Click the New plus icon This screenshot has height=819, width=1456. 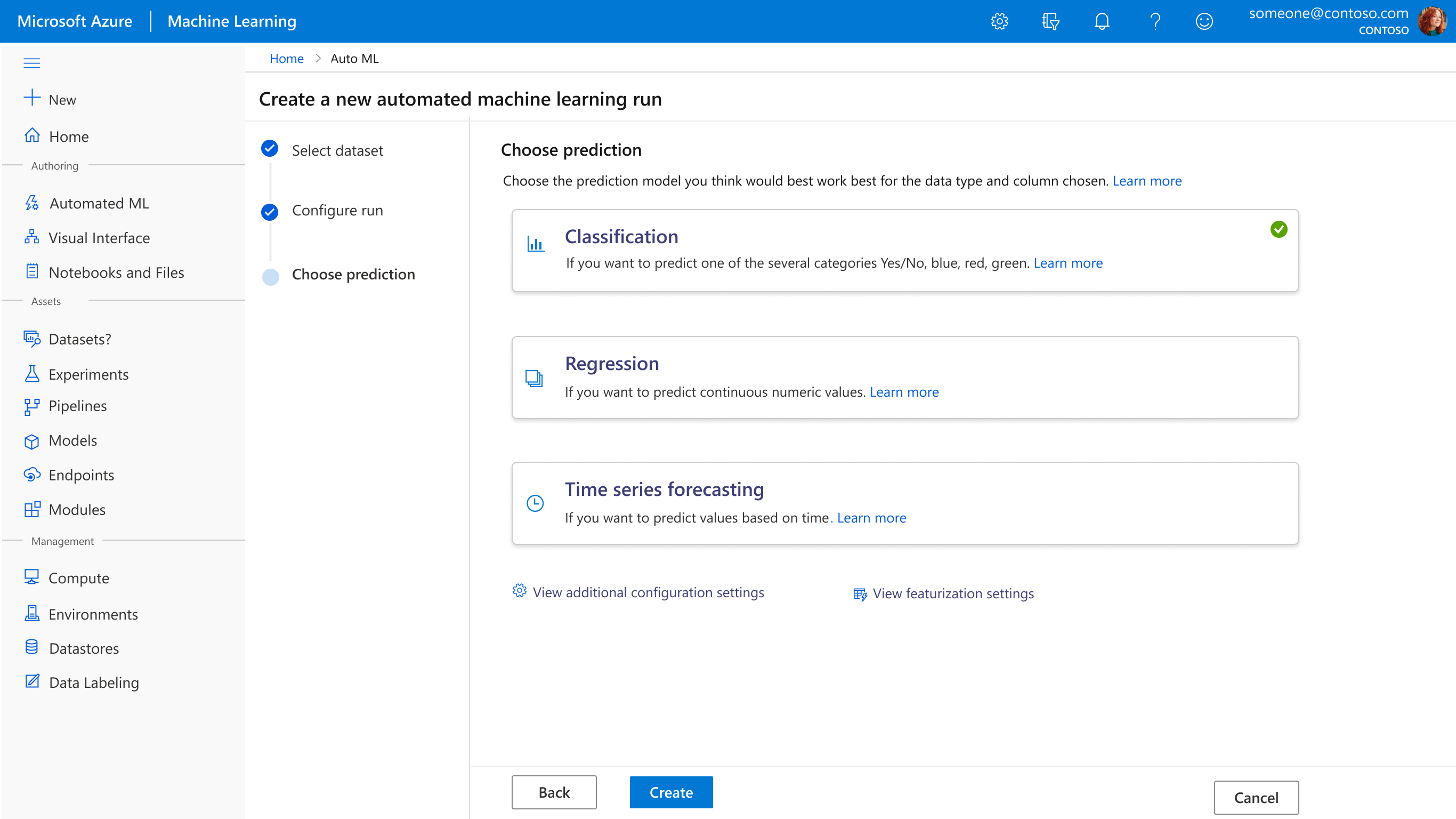coord(32,97)
